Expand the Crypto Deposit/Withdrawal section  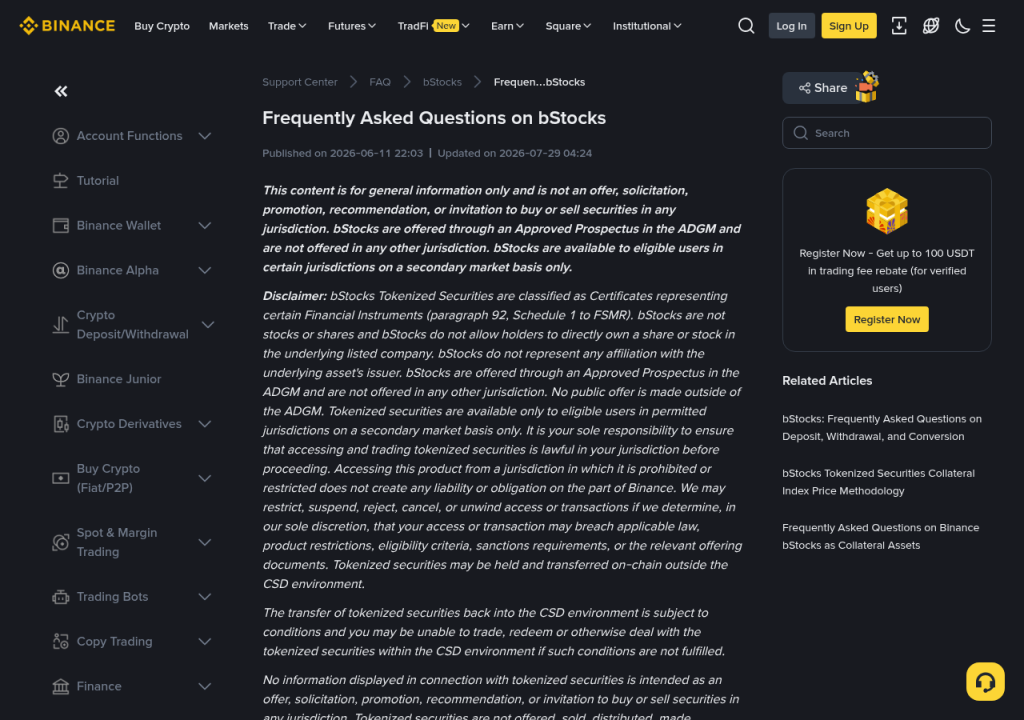coord(208,325)
